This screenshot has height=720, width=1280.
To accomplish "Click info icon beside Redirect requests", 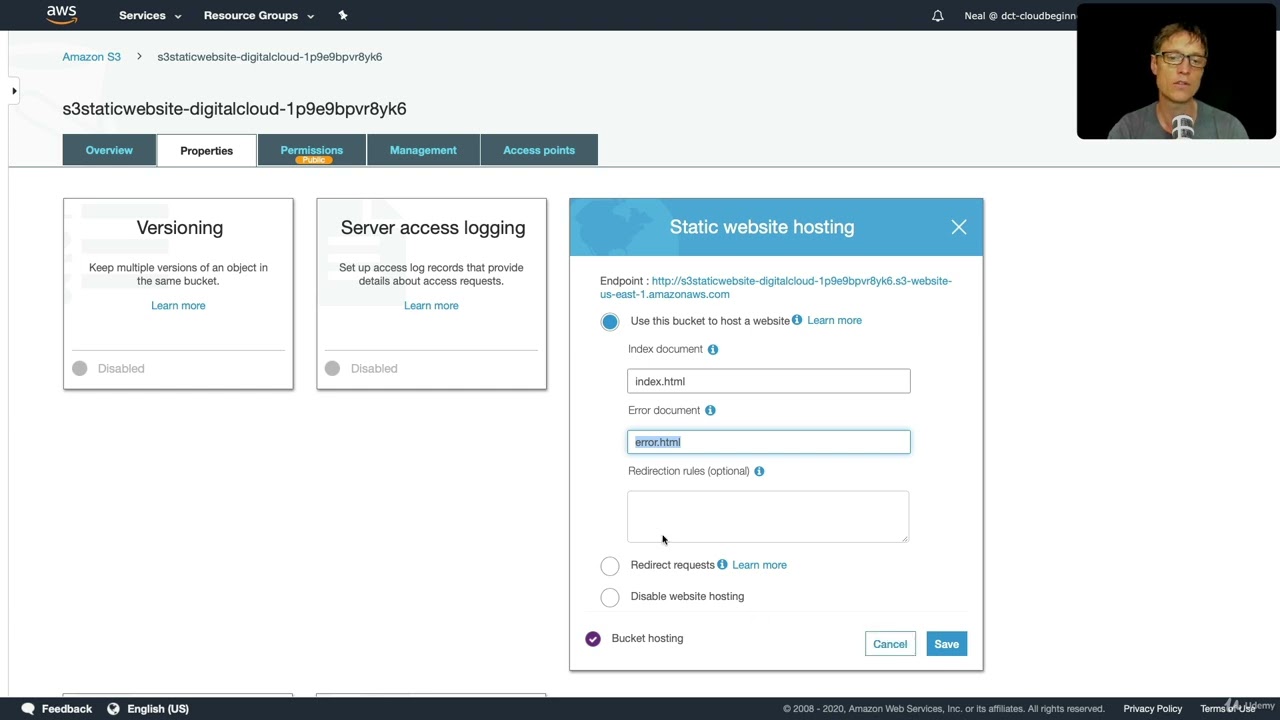I will 722,565.
